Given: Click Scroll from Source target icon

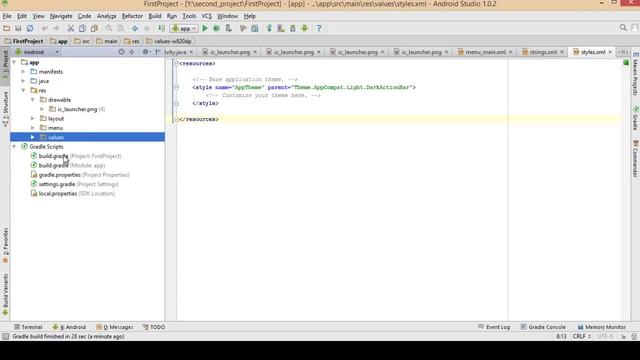Looking at the screenshot, I should [121, 52].
